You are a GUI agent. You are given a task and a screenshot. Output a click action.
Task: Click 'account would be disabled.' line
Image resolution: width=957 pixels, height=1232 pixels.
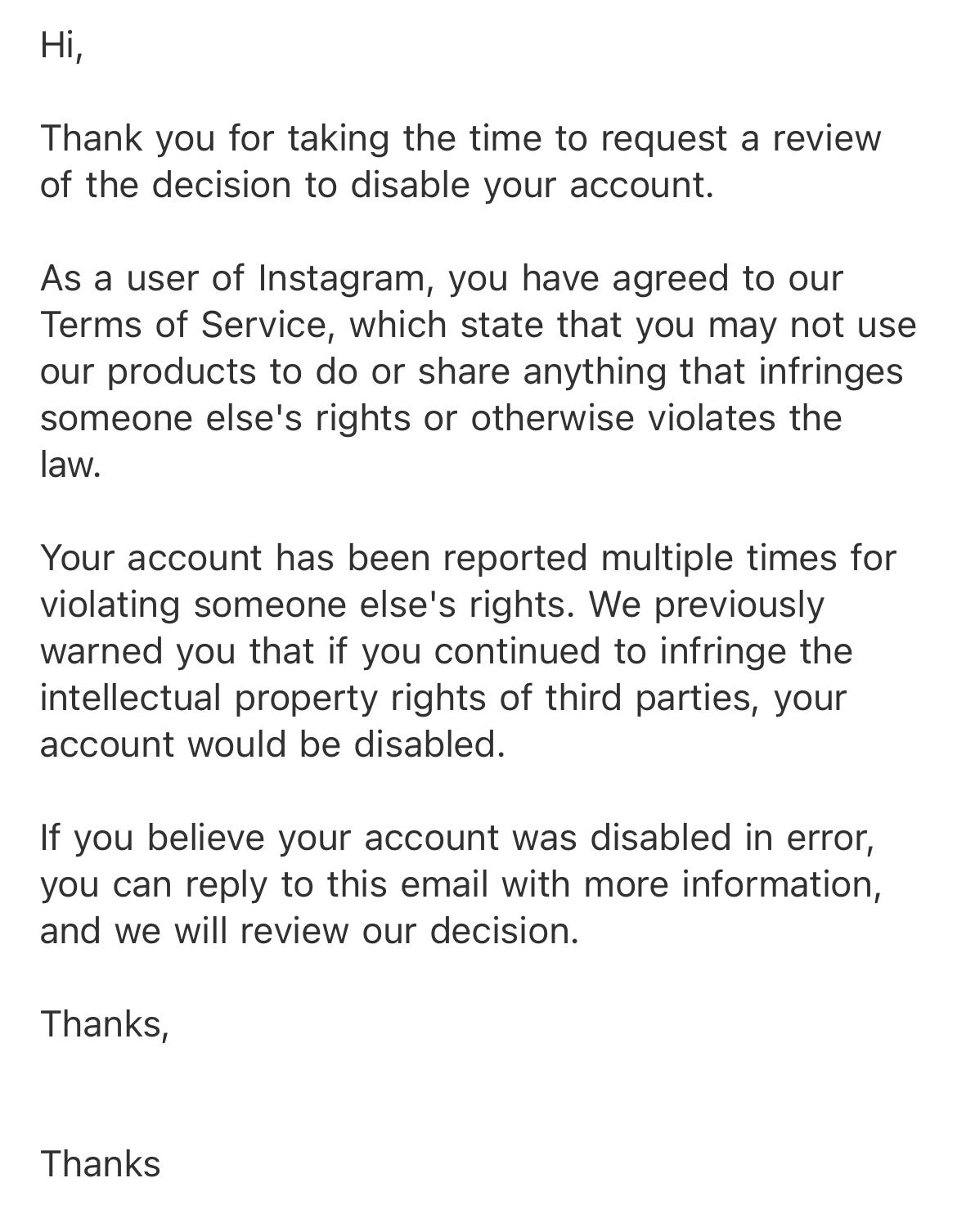(272, 744)
